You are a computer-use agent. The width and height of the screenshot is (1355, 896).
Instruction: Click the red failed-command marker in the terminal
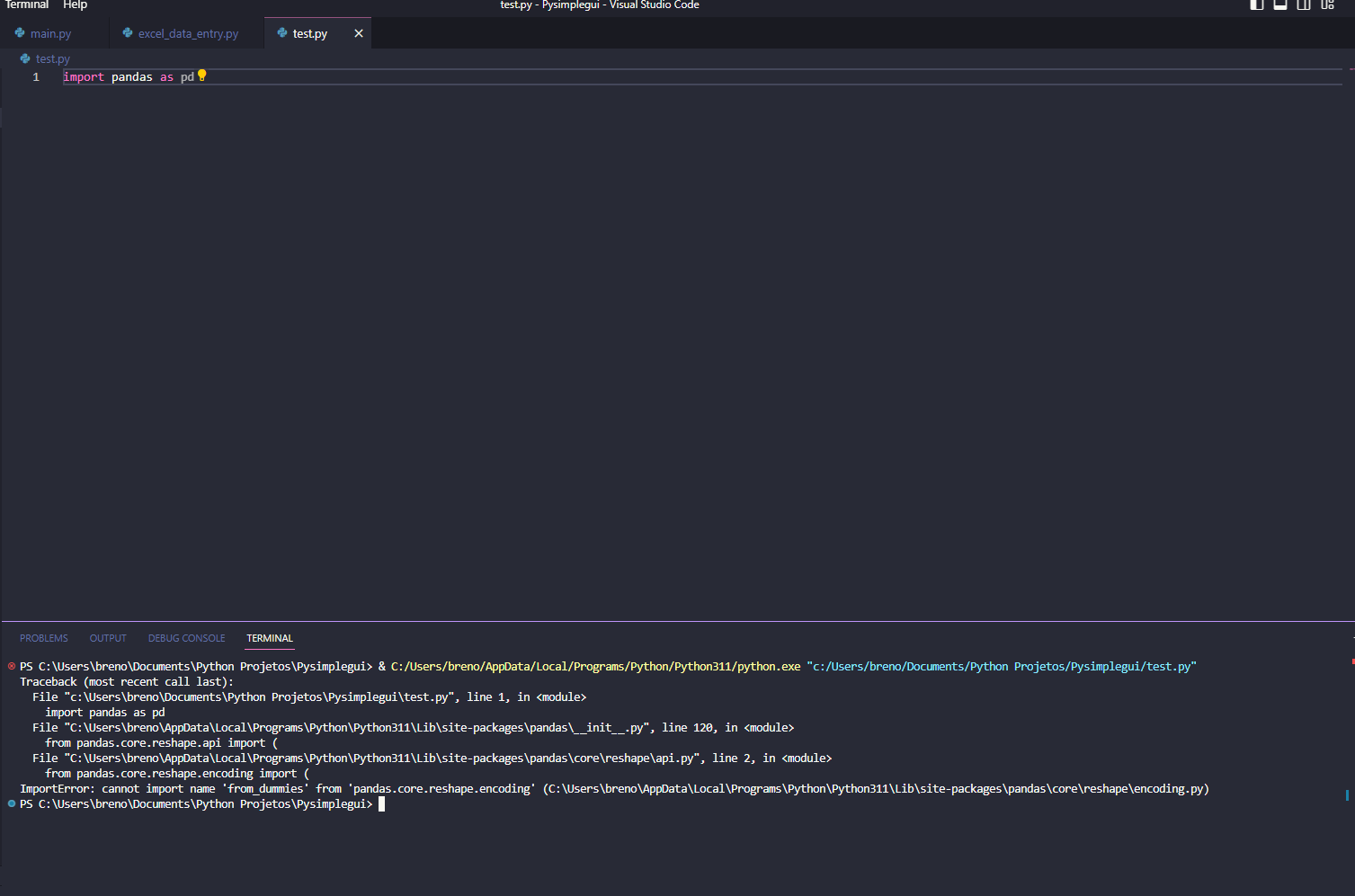click(12, 666)
